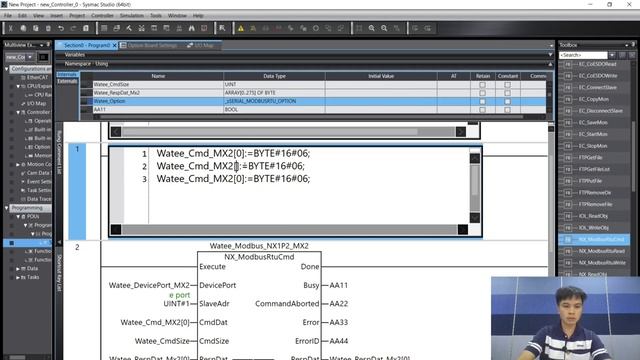Click the Zoom Out magnifier toolbar icon
Viewport: 640px width, 360px height.
click(x=384, y=28)
